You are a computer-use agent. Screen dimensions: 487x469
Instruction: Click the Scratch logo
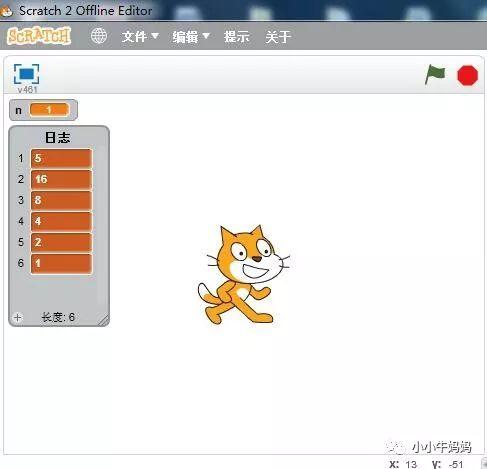tap(39, 36)
